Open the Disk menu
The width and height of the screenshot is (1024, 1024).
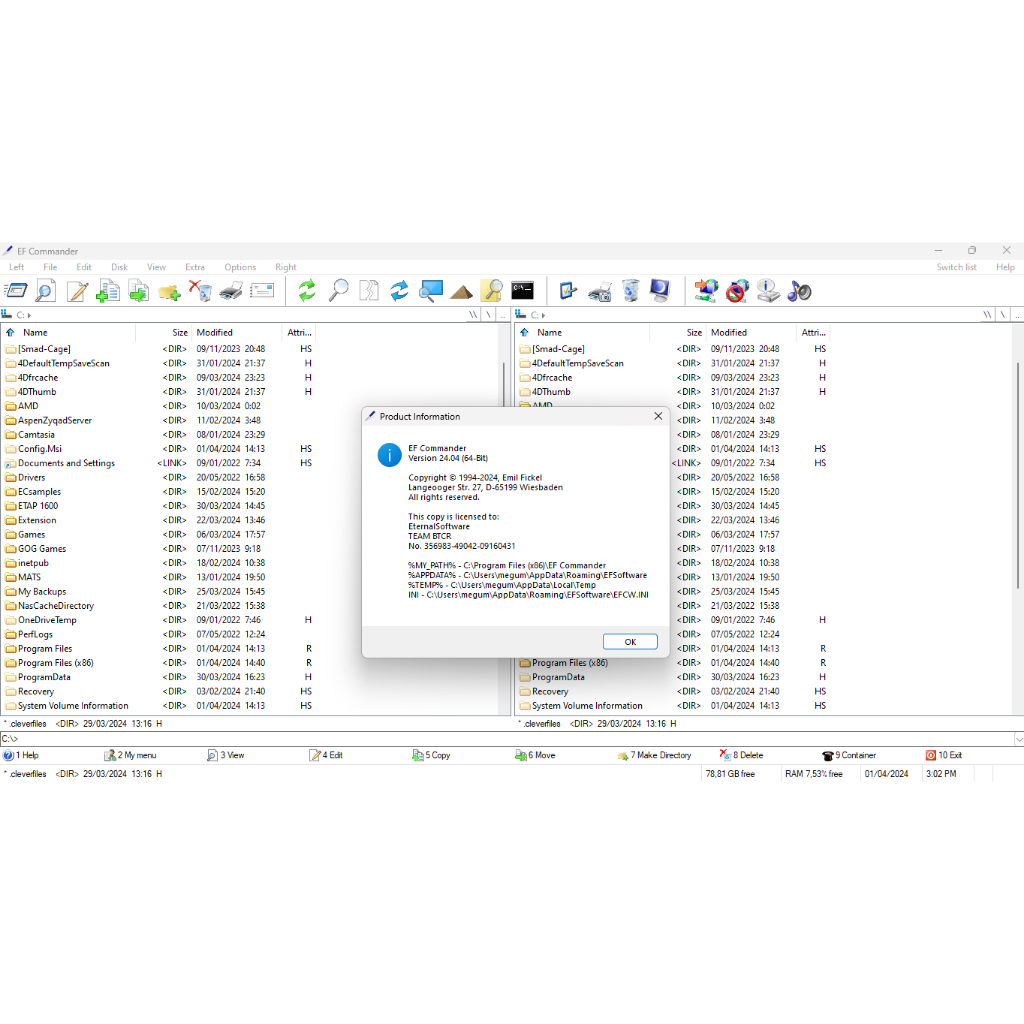click(120, 267)
